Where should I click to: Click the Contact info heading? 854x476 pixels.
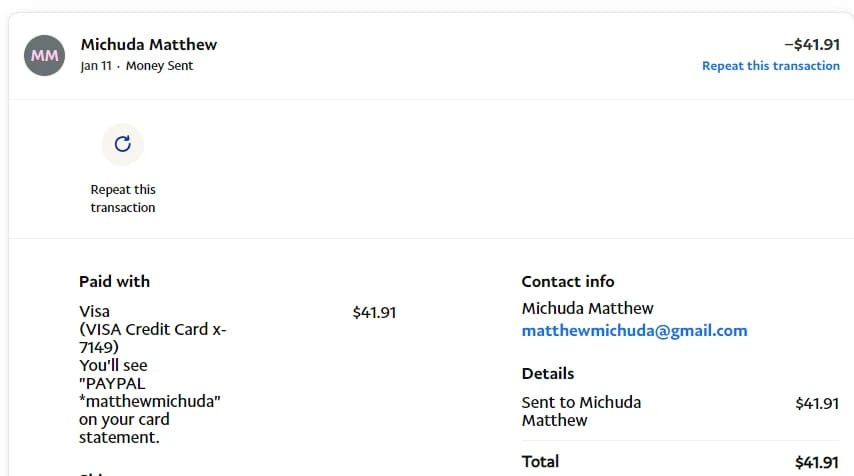click(x=568, y=282)
